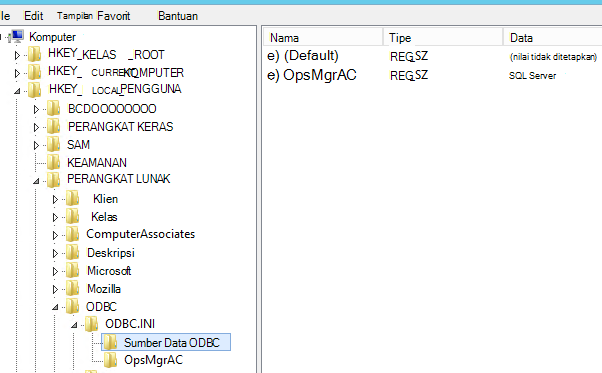The image size is (602, 373).
Task: Click the Kelas folder icon
Action: 72,216
